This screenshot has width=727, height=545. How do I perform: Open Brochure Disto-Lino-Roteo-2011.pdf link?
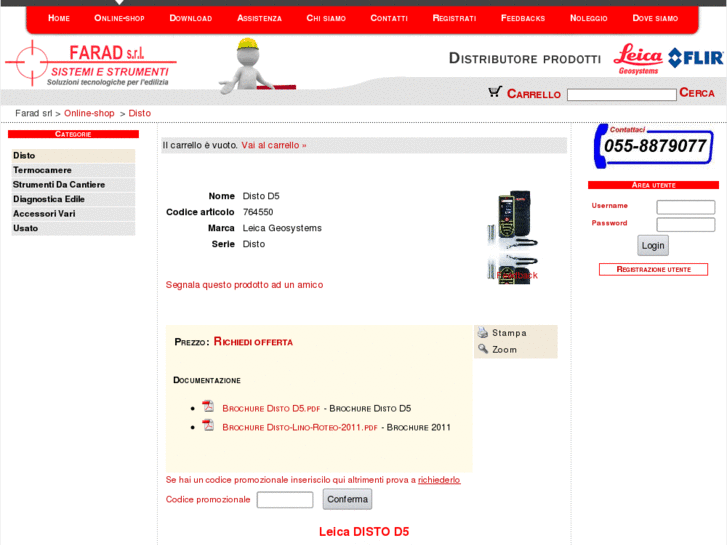pyautogui.click(x=300, y=428)
